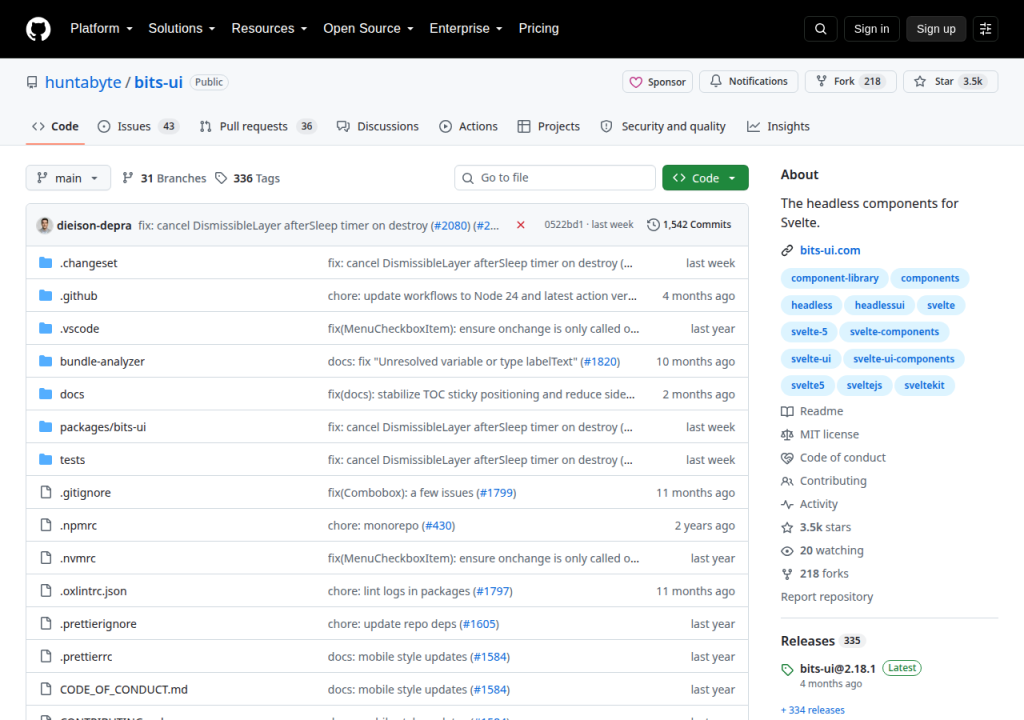This screenshot has height=720, width=1024.
Task: Open the .nvmrc file
Action: pos(77,558)
